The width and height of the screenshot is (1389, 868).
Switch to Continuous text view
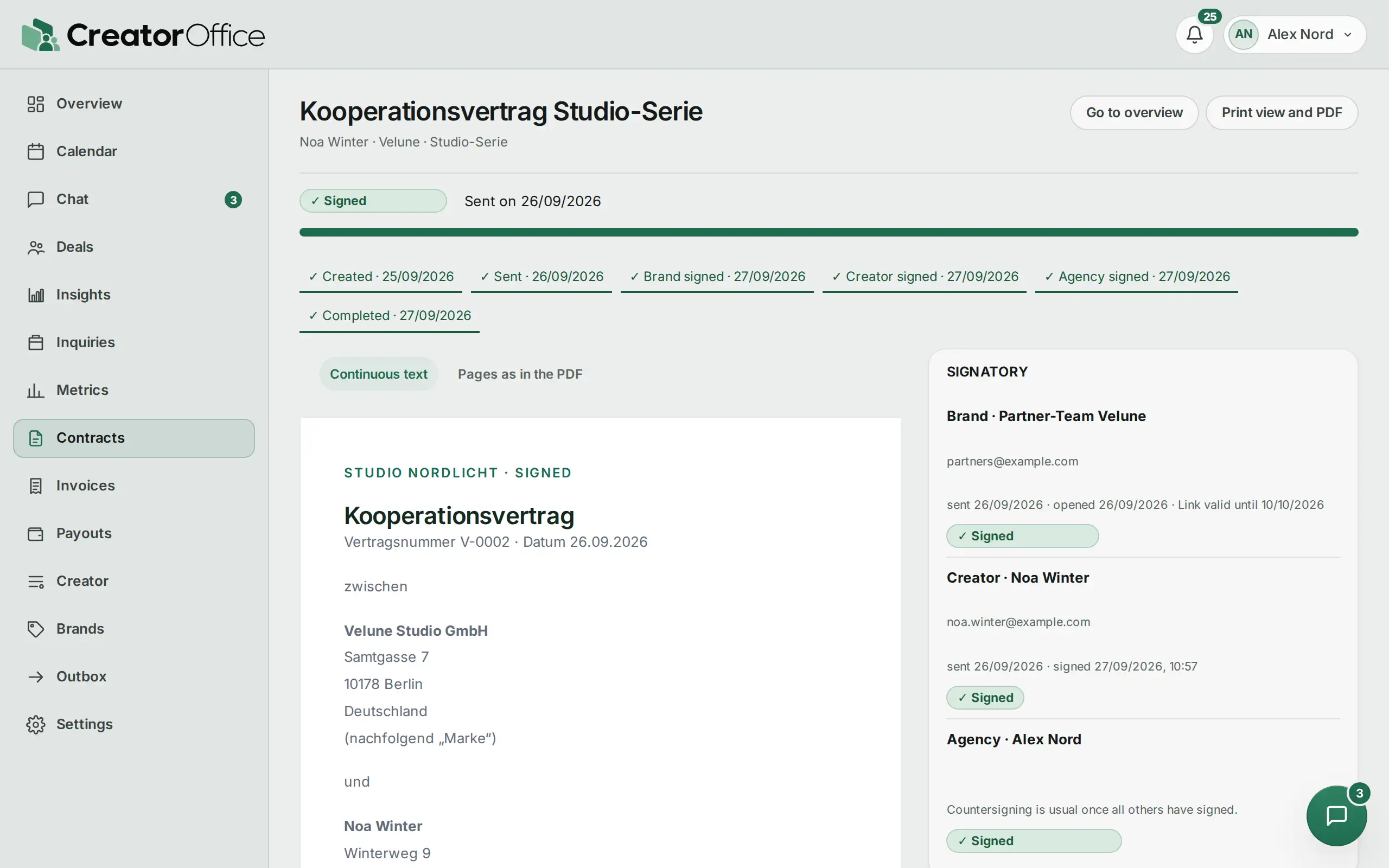378,374
